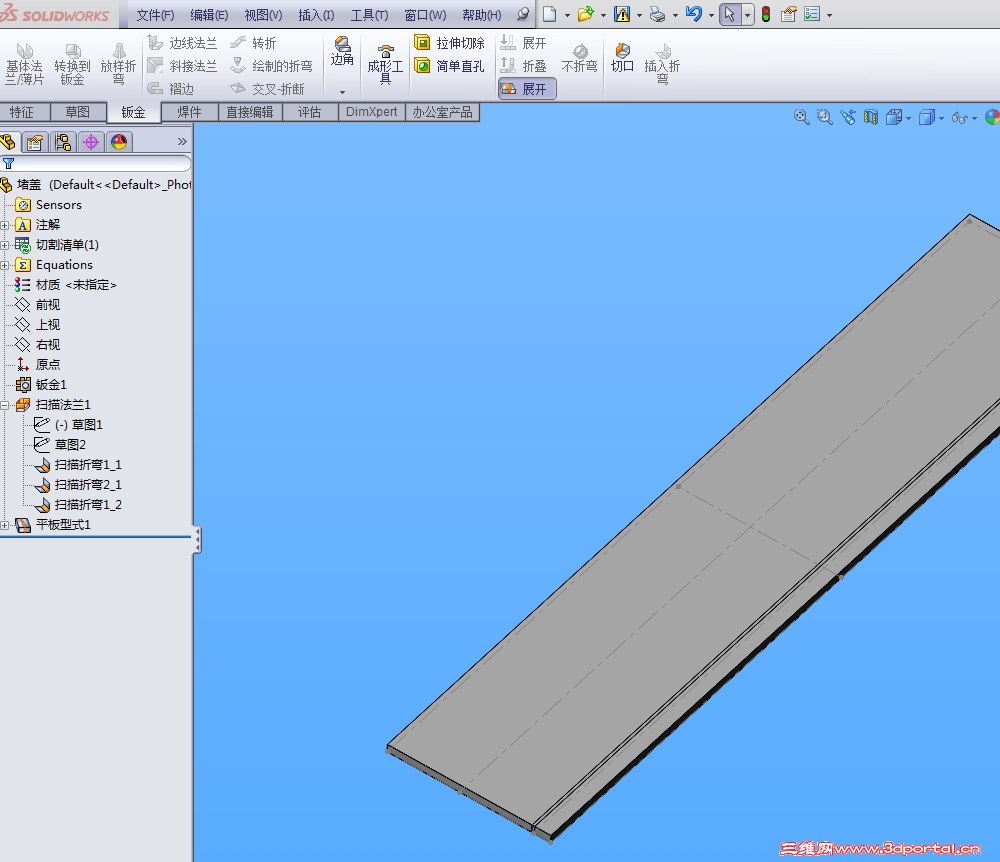Expand the 注解 annotations node
The image size is (1000, 862).
point(4,225)
